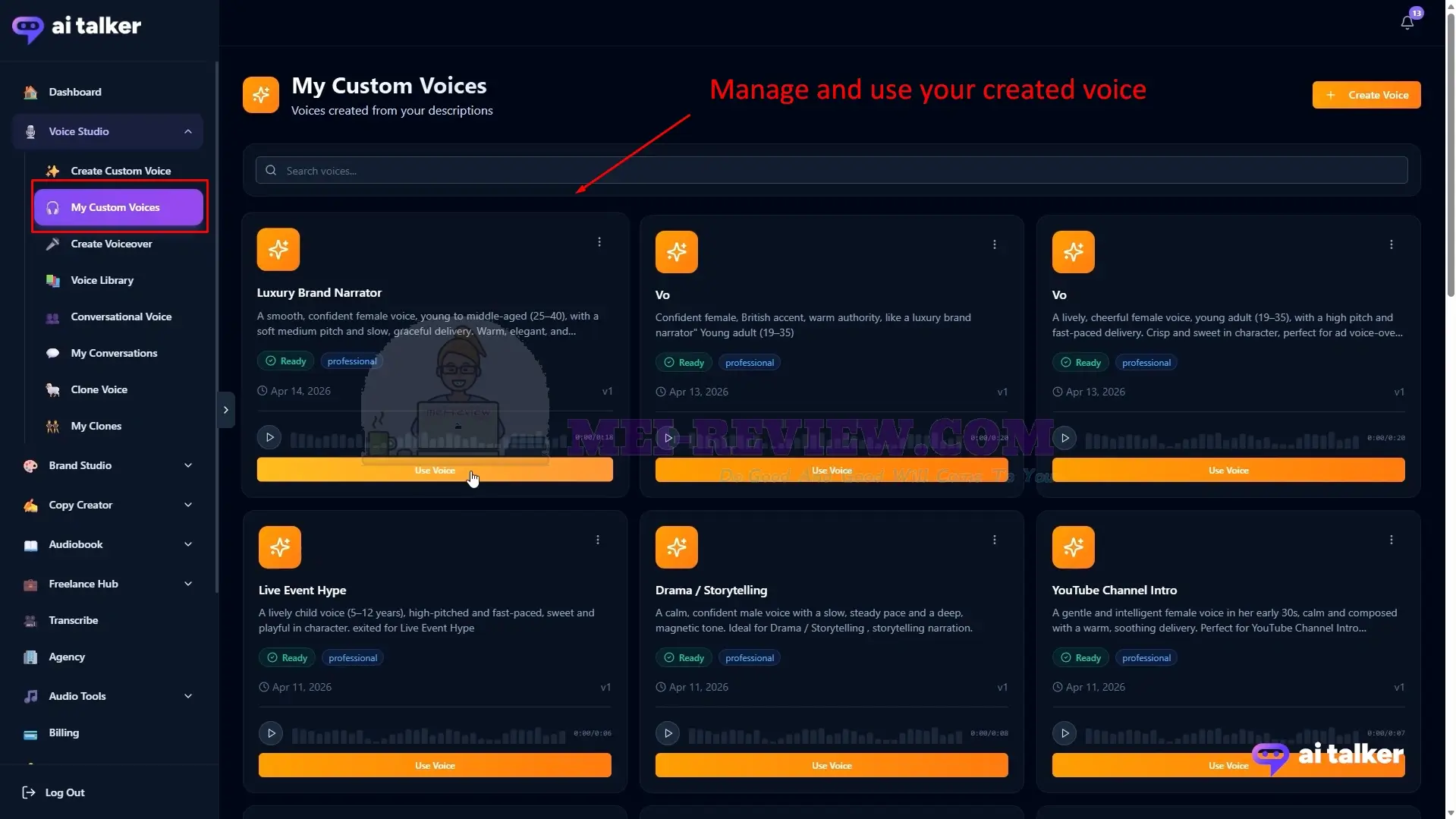
Task: Open the notifications bell icon
Action: [1407, 23]
